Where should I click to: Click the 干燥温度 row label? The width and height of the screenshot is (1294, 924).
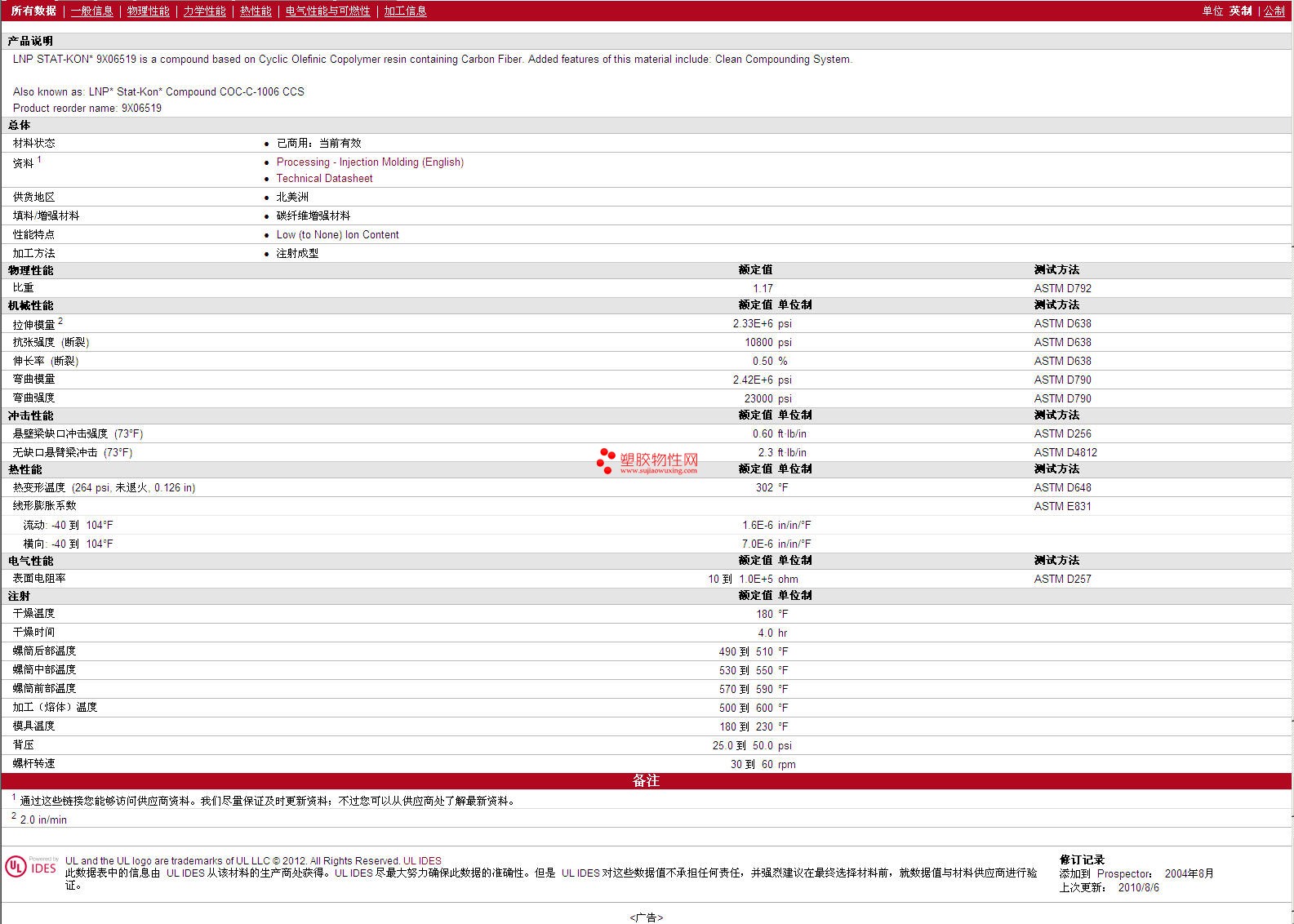33,613
